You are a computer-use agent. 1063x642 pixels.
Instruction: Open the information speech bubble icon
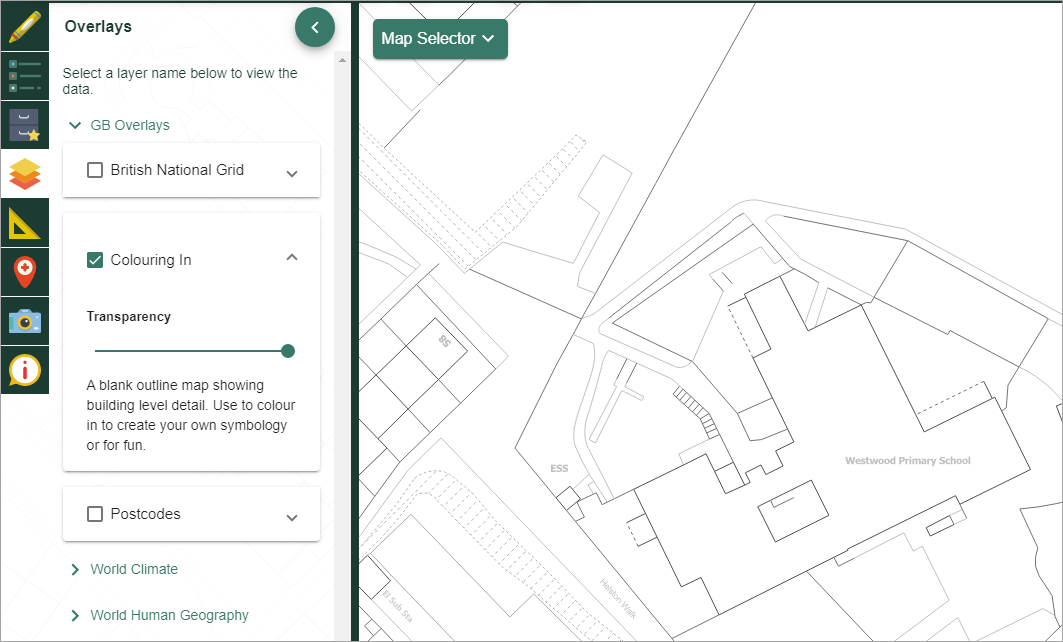click(24, 370)
